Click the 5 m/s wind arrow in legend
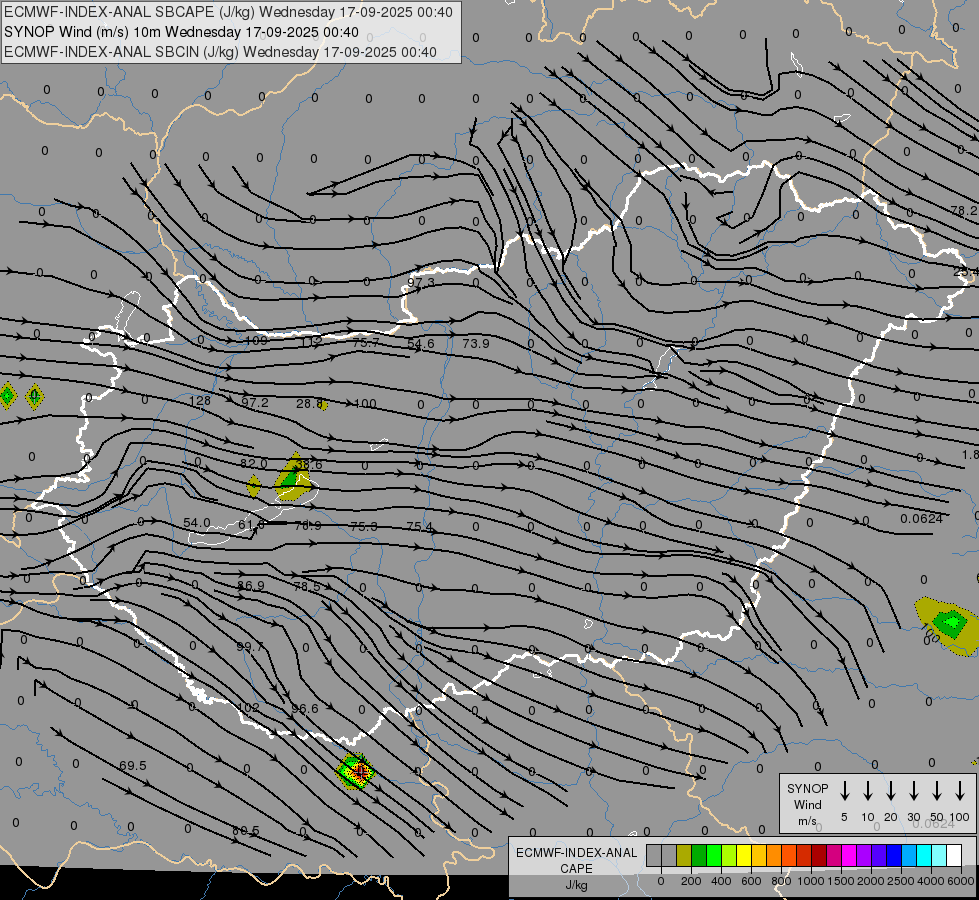Viewport: 979px width, 900px height. tap(844, 791)
